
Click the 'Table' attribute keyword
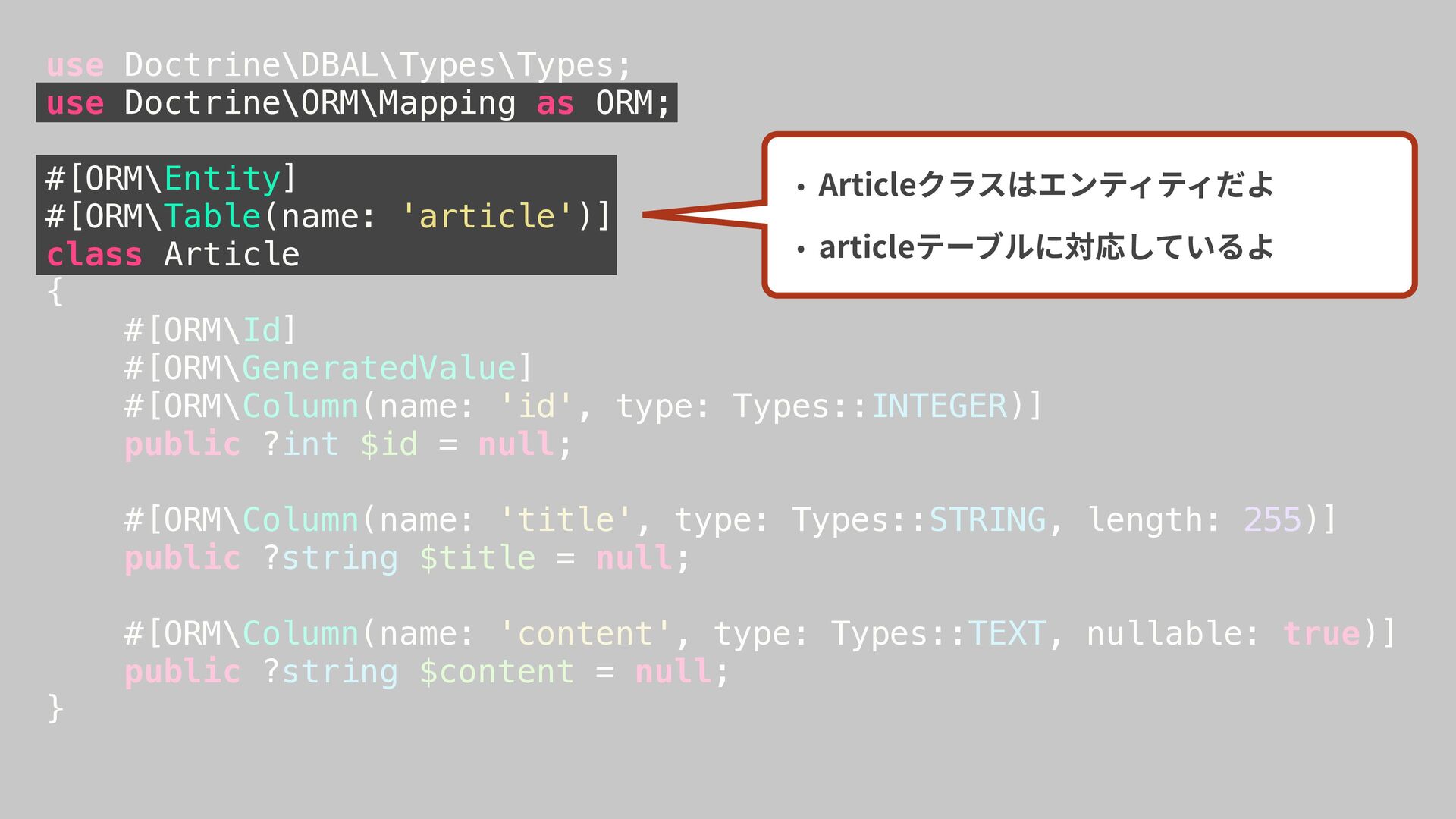pyautogui.click(x=212, y=217)
